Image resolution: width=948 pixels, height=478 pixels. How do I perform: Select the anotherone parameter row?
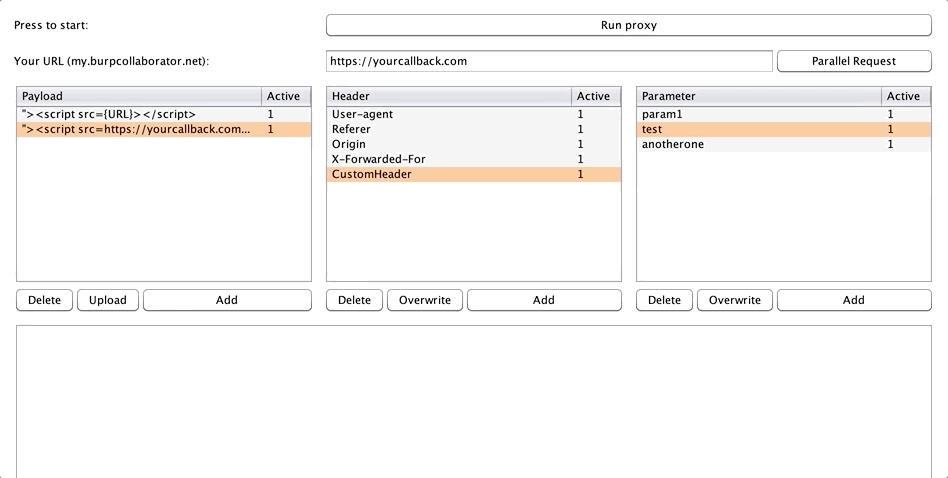pyautogui.click(x=784, y=144)
